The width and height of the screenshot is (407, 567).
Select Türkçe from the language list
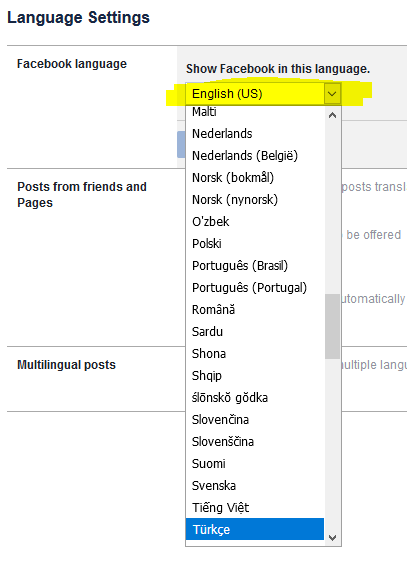point(255,529)
